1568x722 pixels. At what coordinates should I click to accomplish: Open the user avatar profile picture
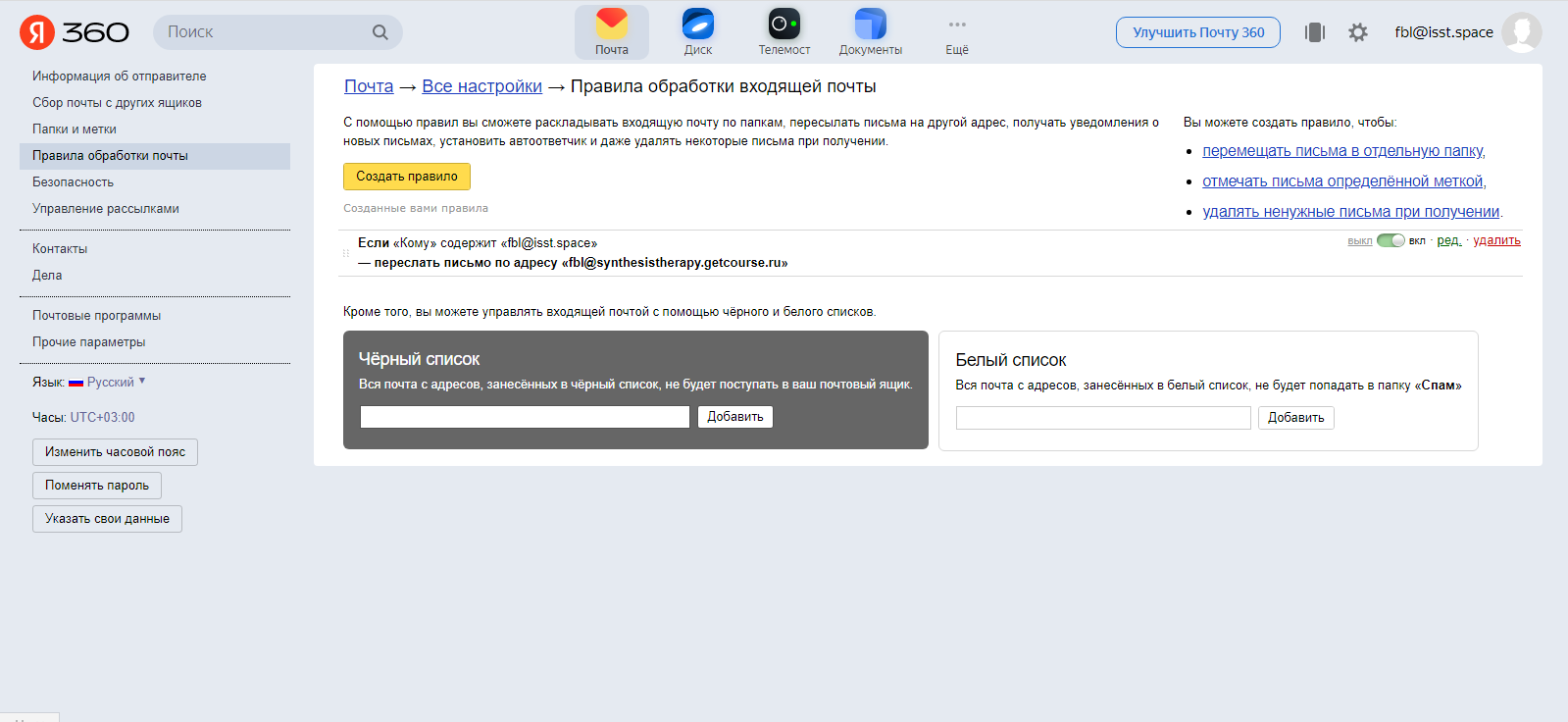click(1521, 32)
